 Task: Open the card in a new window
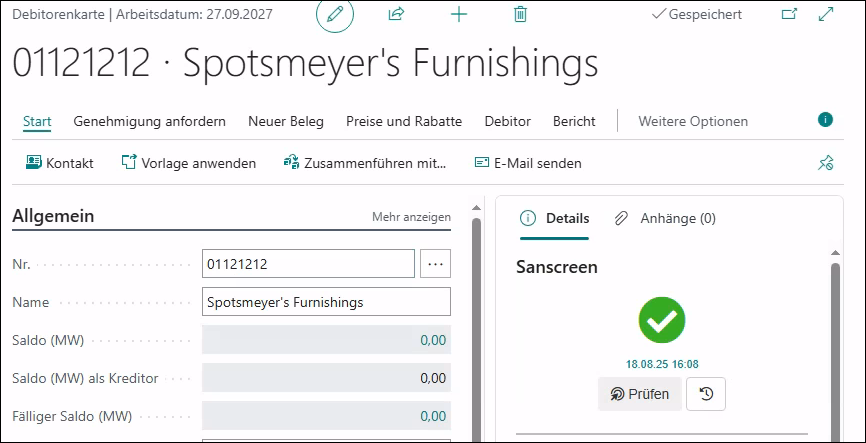789,14
